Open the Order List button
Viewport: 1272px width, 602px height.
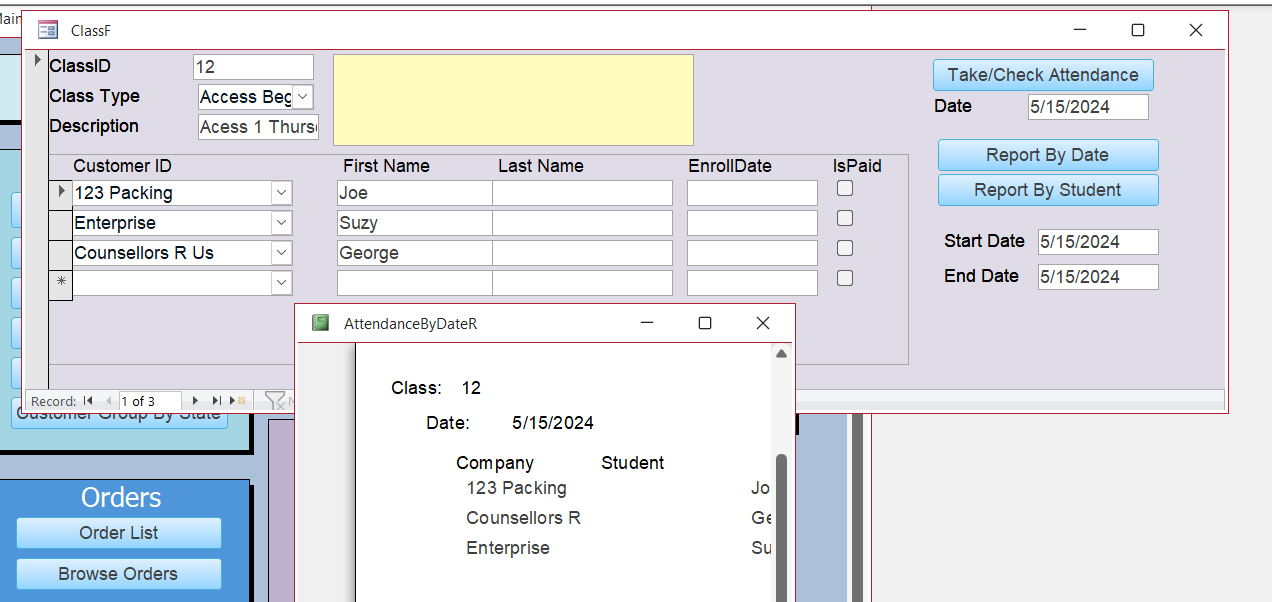118,533
